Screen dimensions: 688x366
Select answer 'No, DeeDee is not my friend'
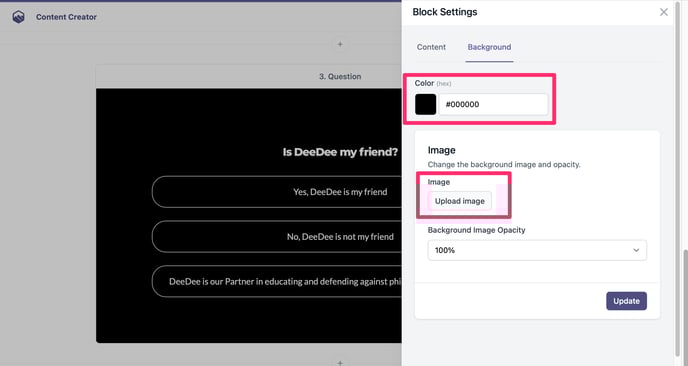(x=277, y=237)
